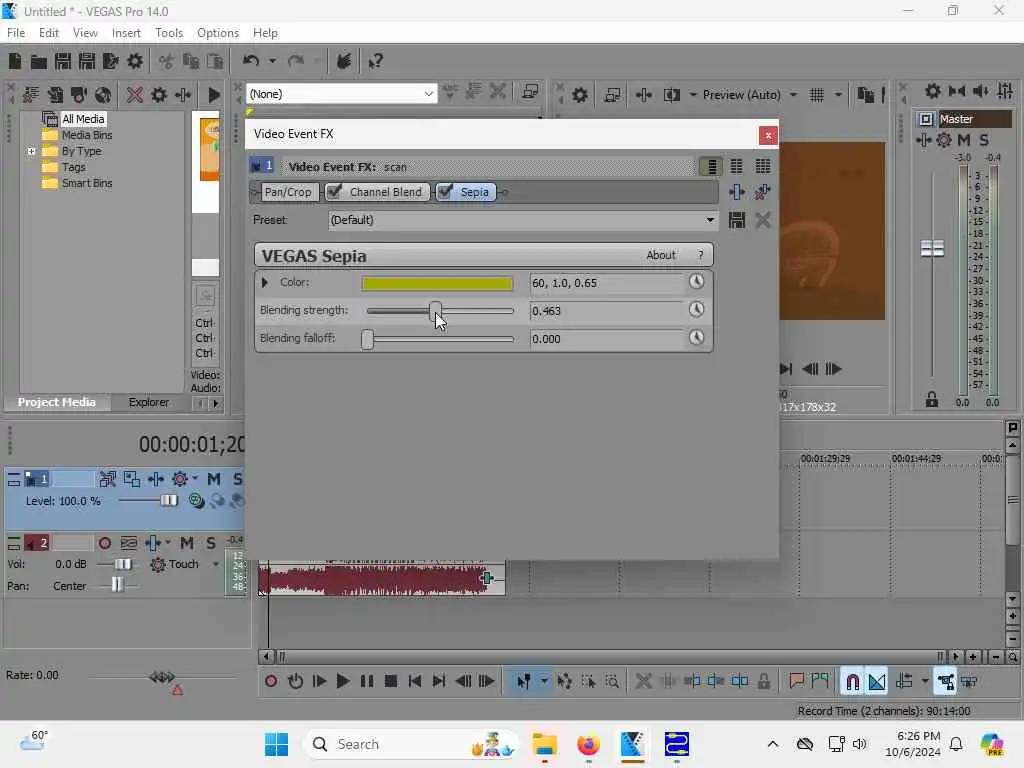Viewport: 1024px width, 768px height.
Task: Open Master bus FX gear icon
Action: (944, 140)
